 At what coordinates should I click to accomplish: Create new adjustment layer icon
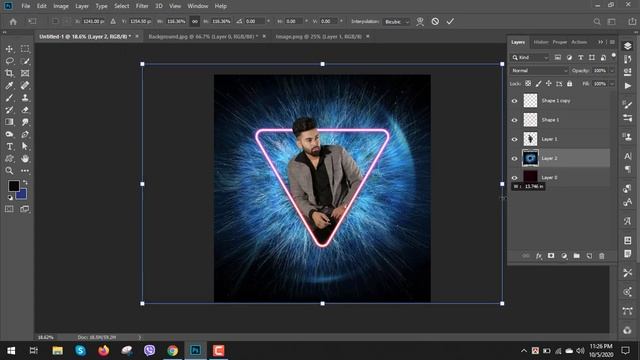tap(564, 256)
